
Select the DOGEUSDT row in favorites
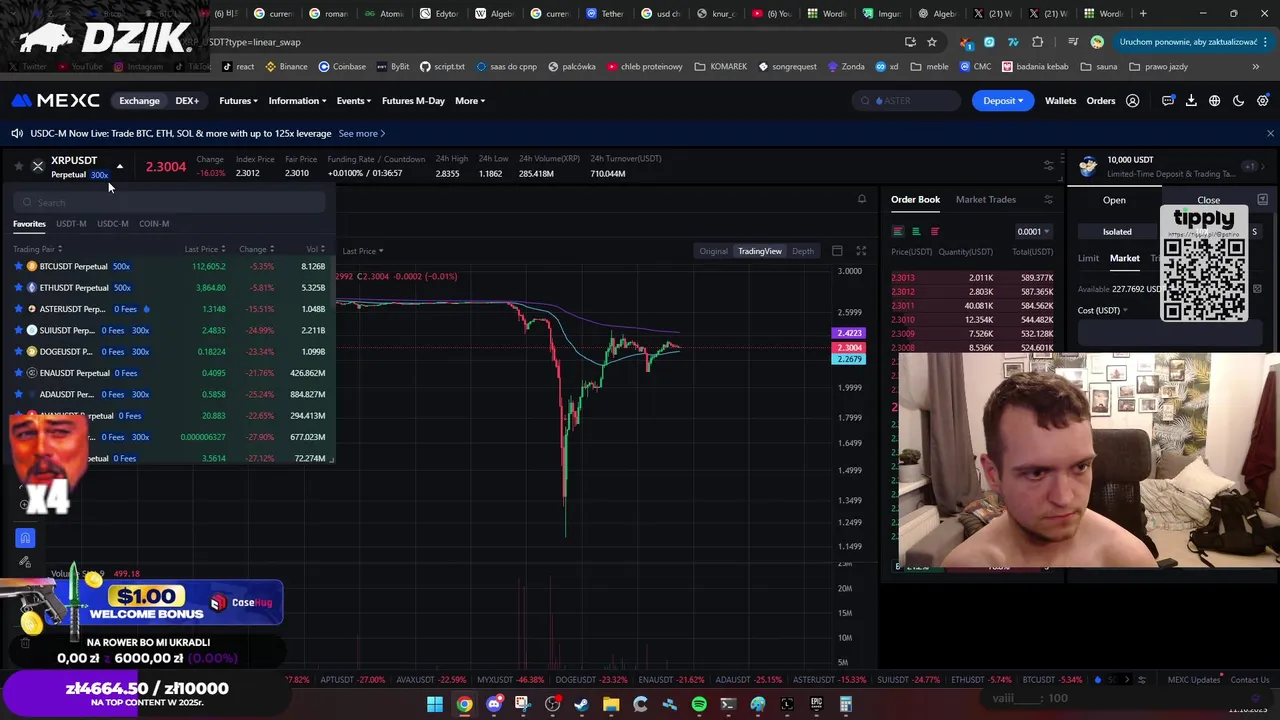pos(169,352)
